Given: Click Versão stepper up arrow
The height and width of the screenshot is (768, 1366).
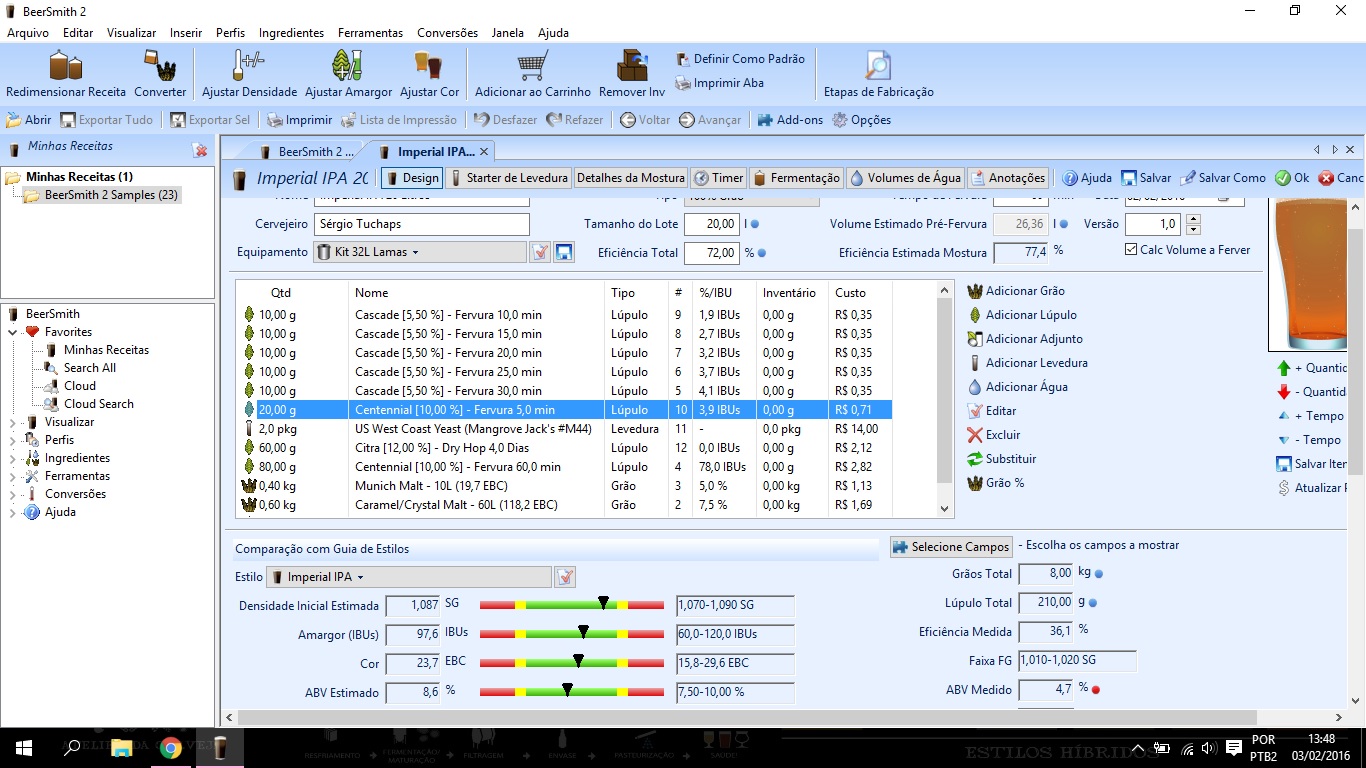Looking at the screenshot, I should point(1191,219).
